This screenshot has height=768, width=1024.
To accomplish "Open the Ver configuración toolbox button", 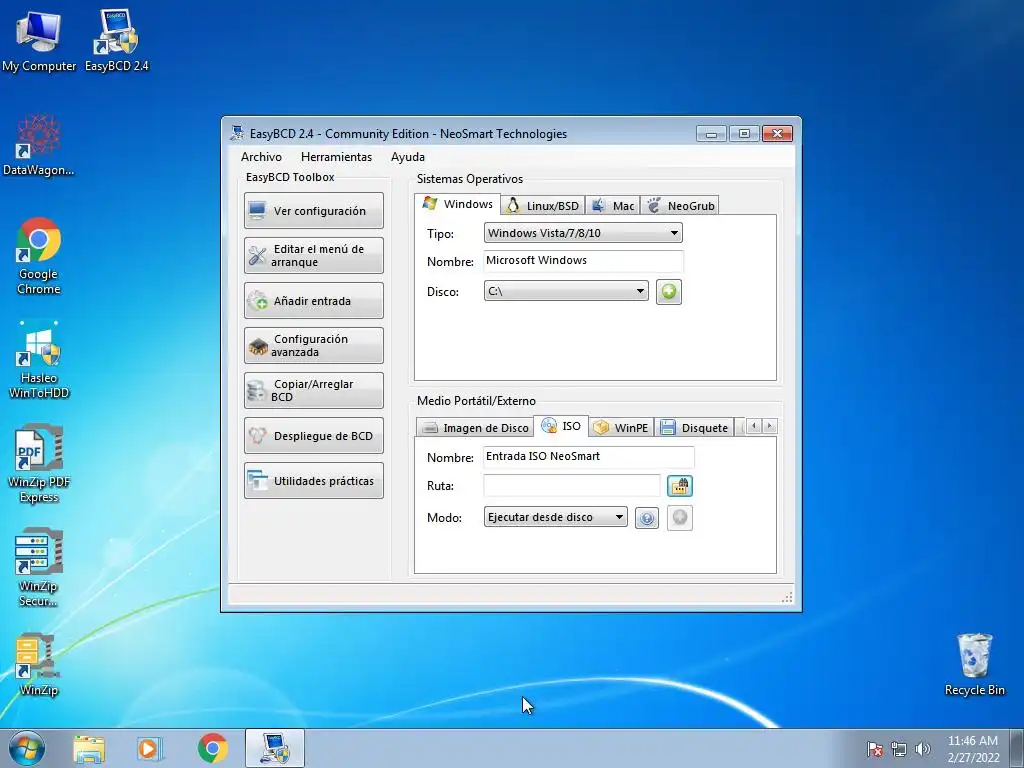I will pyautogui.click(x=313, y=210).
